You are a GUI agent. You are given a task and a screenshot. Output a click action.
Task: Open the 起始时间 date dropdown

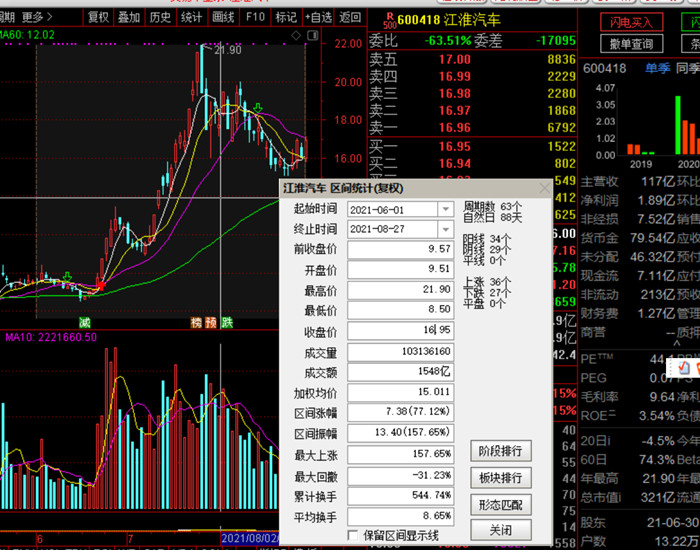click(x=445, y=209)
